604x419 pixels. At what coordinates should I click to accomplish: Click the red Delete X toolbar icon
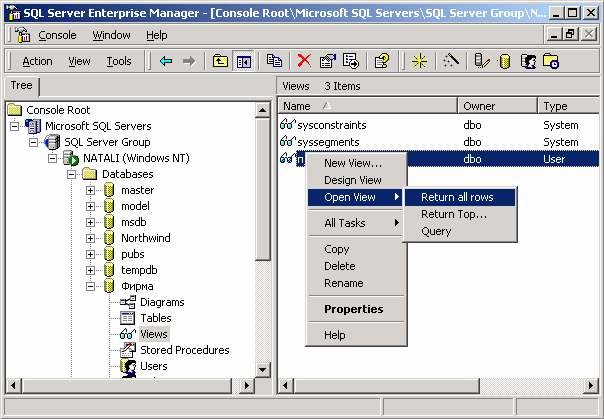tap(304, 61)
